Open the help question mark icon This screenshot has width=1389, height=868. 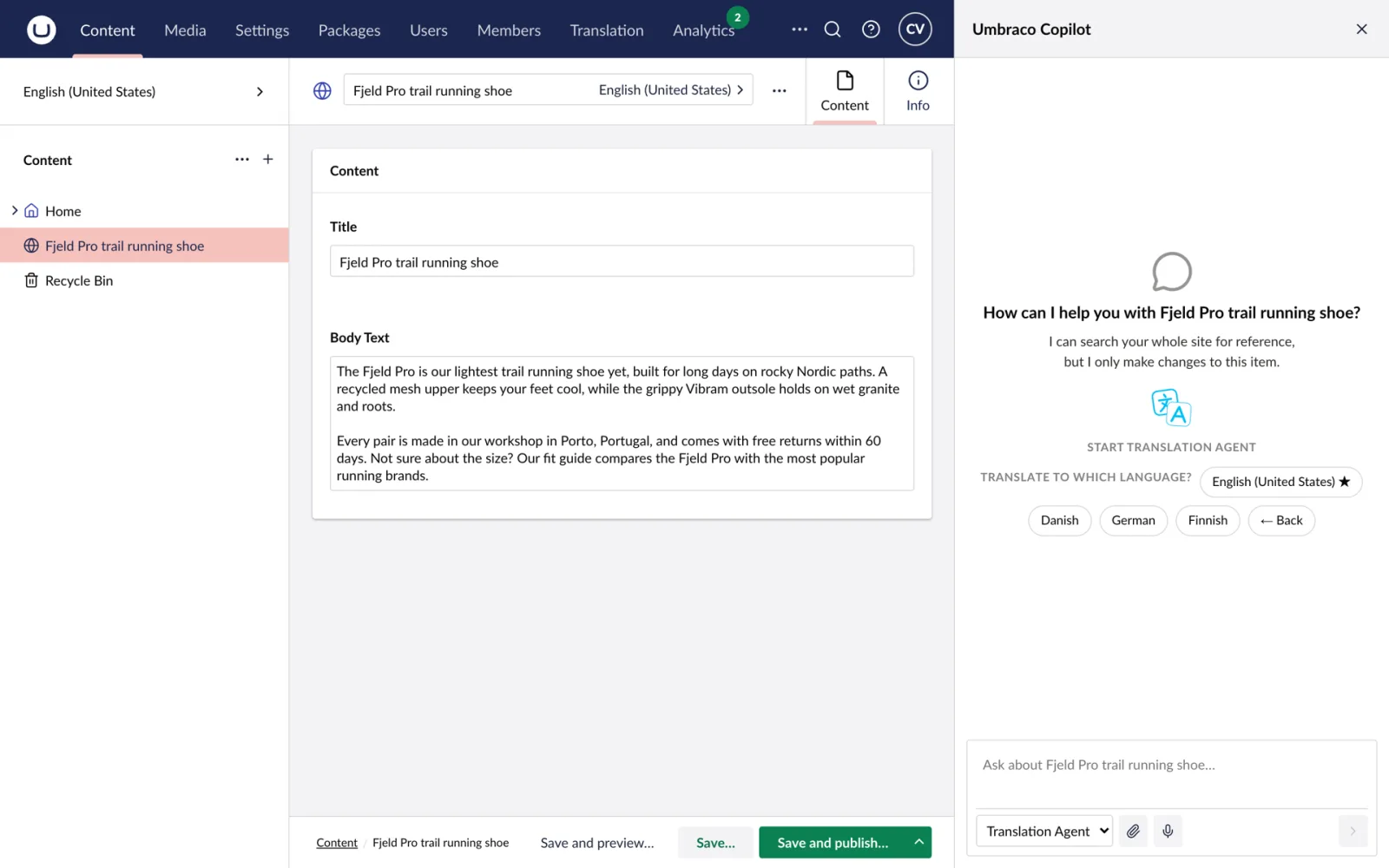pyautogui.click(x=871, y=30)
